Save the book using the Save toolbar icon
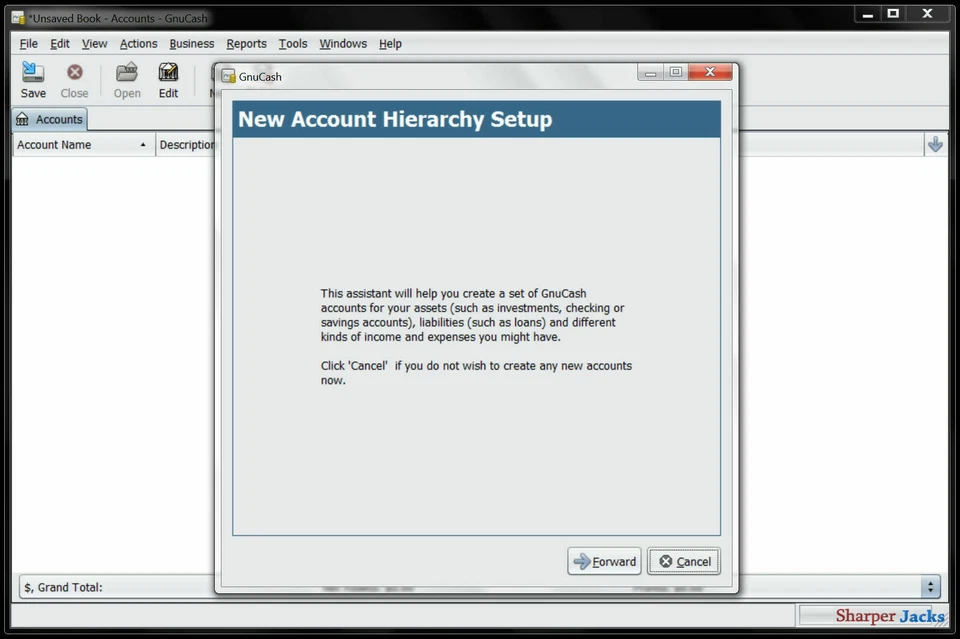 coord(33,80)
